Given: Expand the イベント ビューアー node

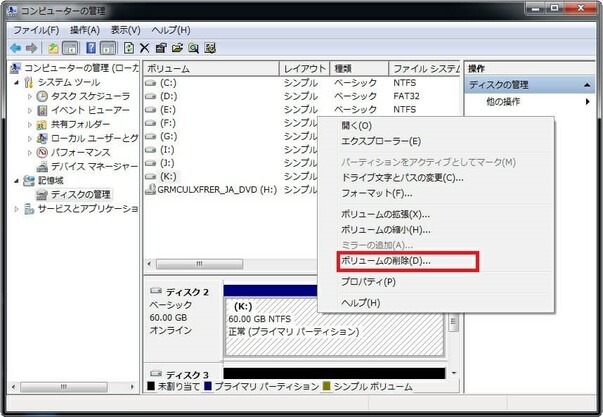Looking at the screenshot, I should [30, 110].
